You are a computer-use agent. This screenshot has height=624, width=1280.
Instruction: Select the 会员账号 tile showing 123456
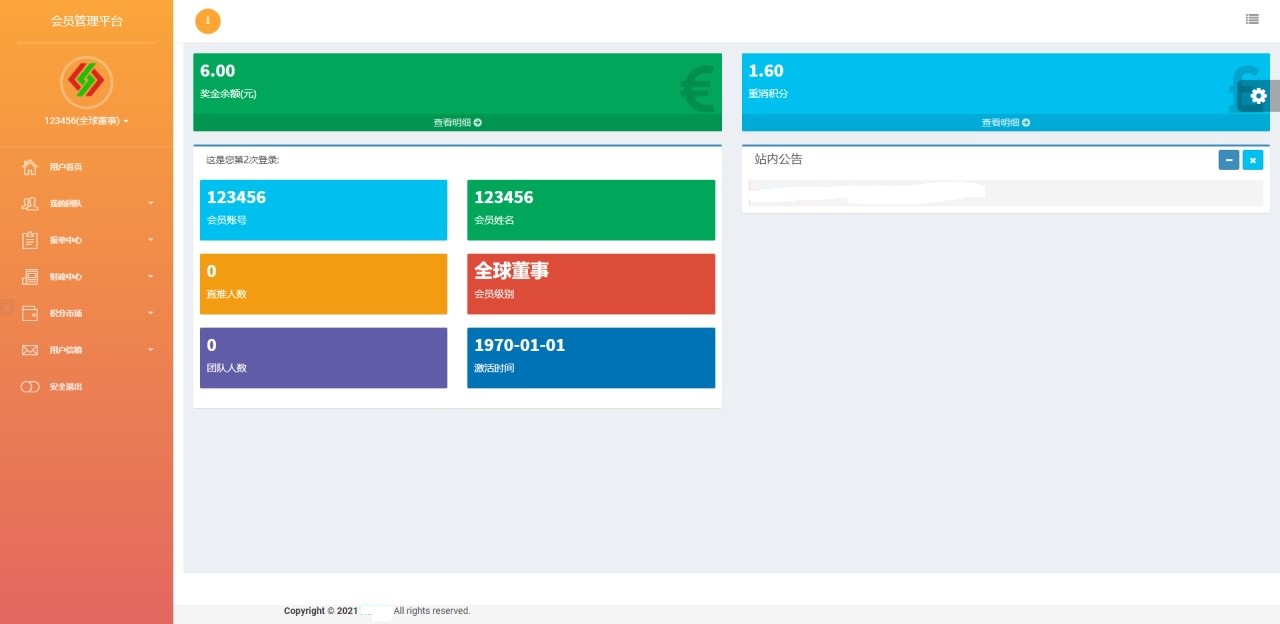pyautogui.click(x=323, y=210)
